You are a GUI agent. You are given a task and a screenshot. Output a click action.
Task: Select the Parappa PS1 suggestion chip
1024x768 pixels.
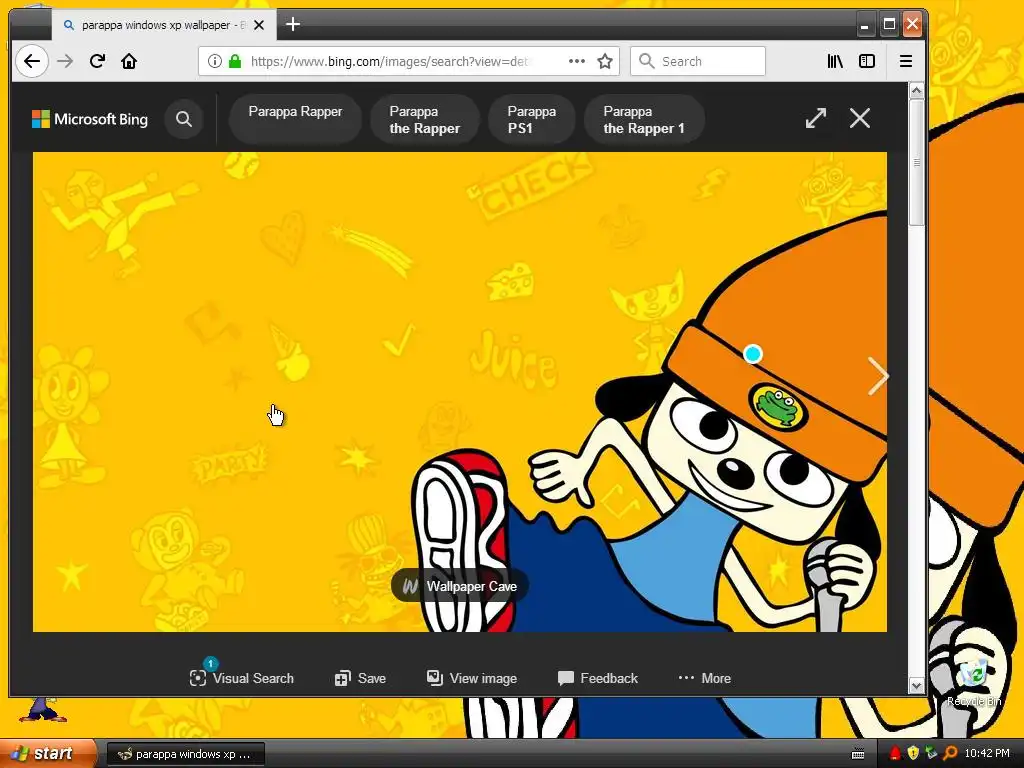(532, 119)
